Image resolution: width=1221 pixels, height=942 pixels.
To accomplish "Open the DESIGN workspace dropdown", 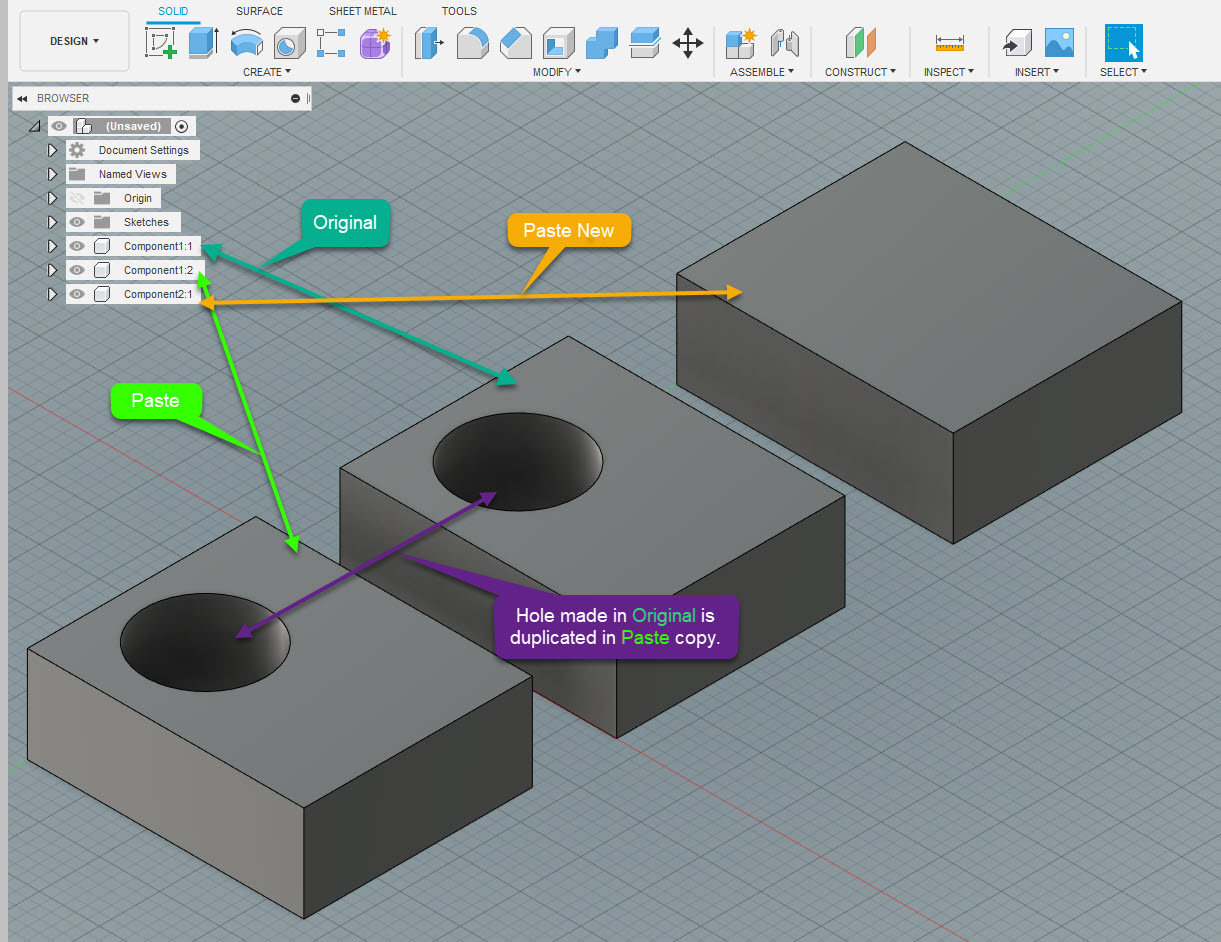I will point(75,41).
